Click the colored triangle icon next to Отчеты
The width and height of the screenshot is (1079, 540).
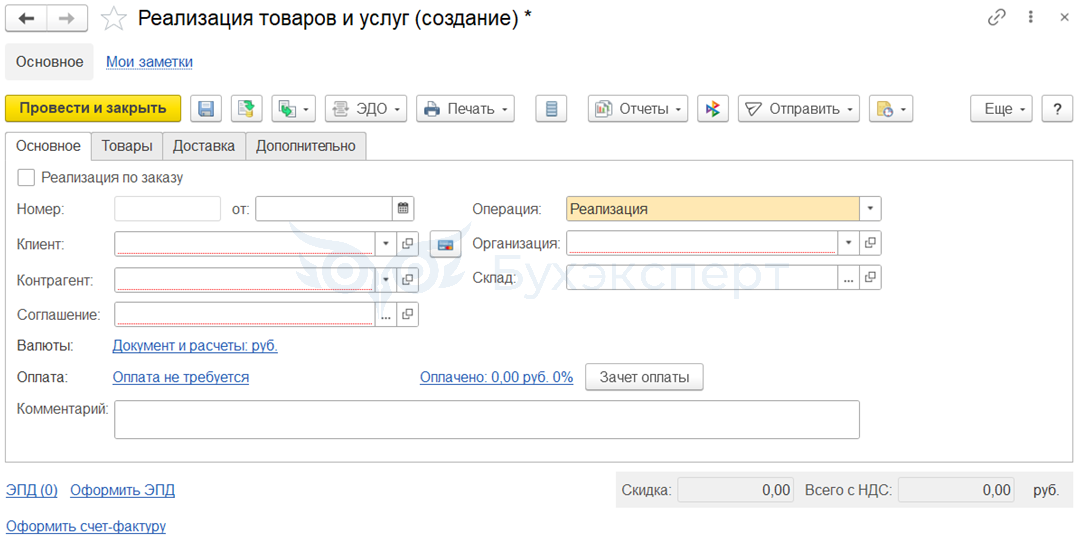click(713, 109)
